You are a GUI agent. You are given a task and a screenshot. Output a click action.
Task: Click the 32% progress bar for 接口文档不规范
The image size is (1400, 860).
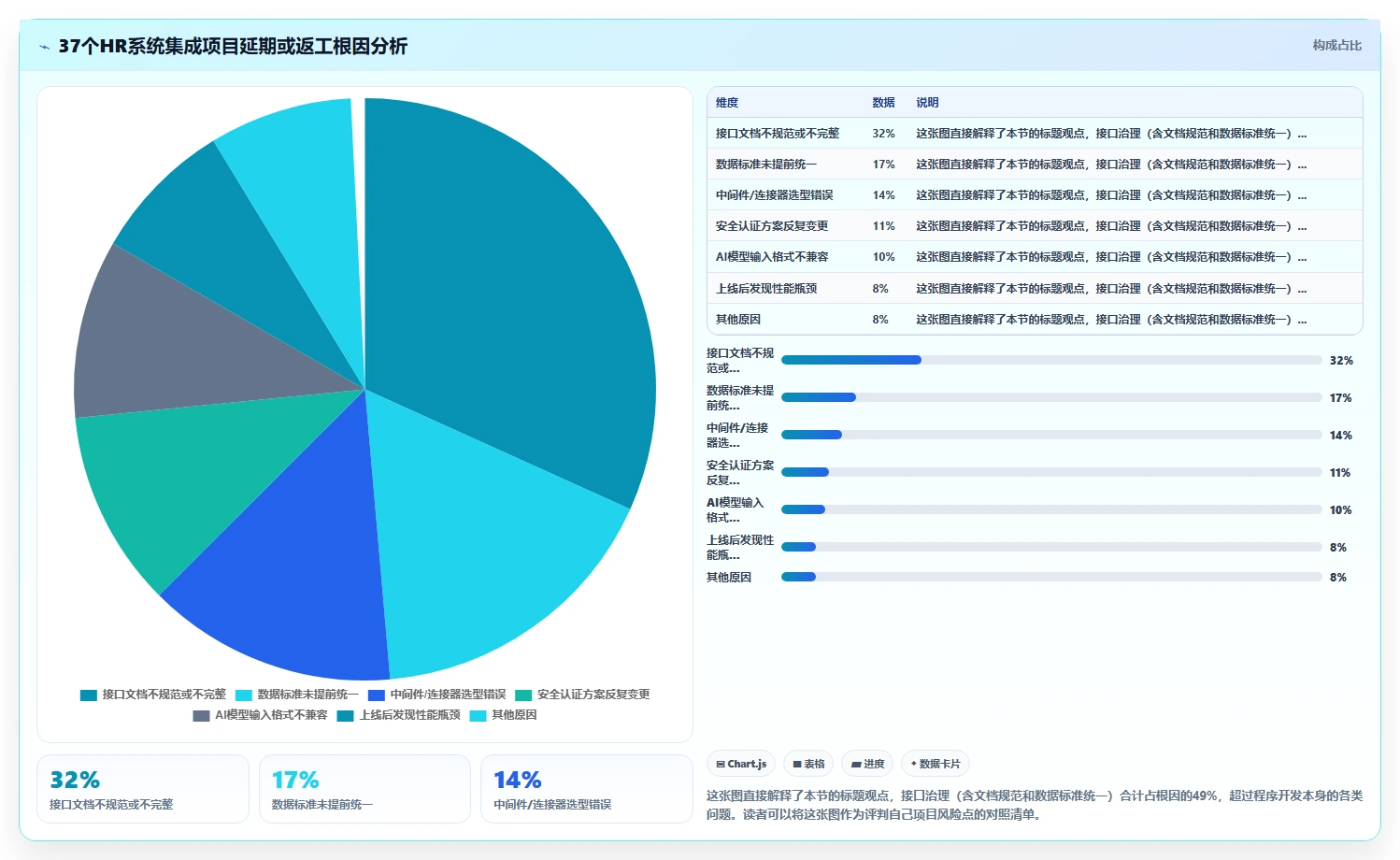1051,360
